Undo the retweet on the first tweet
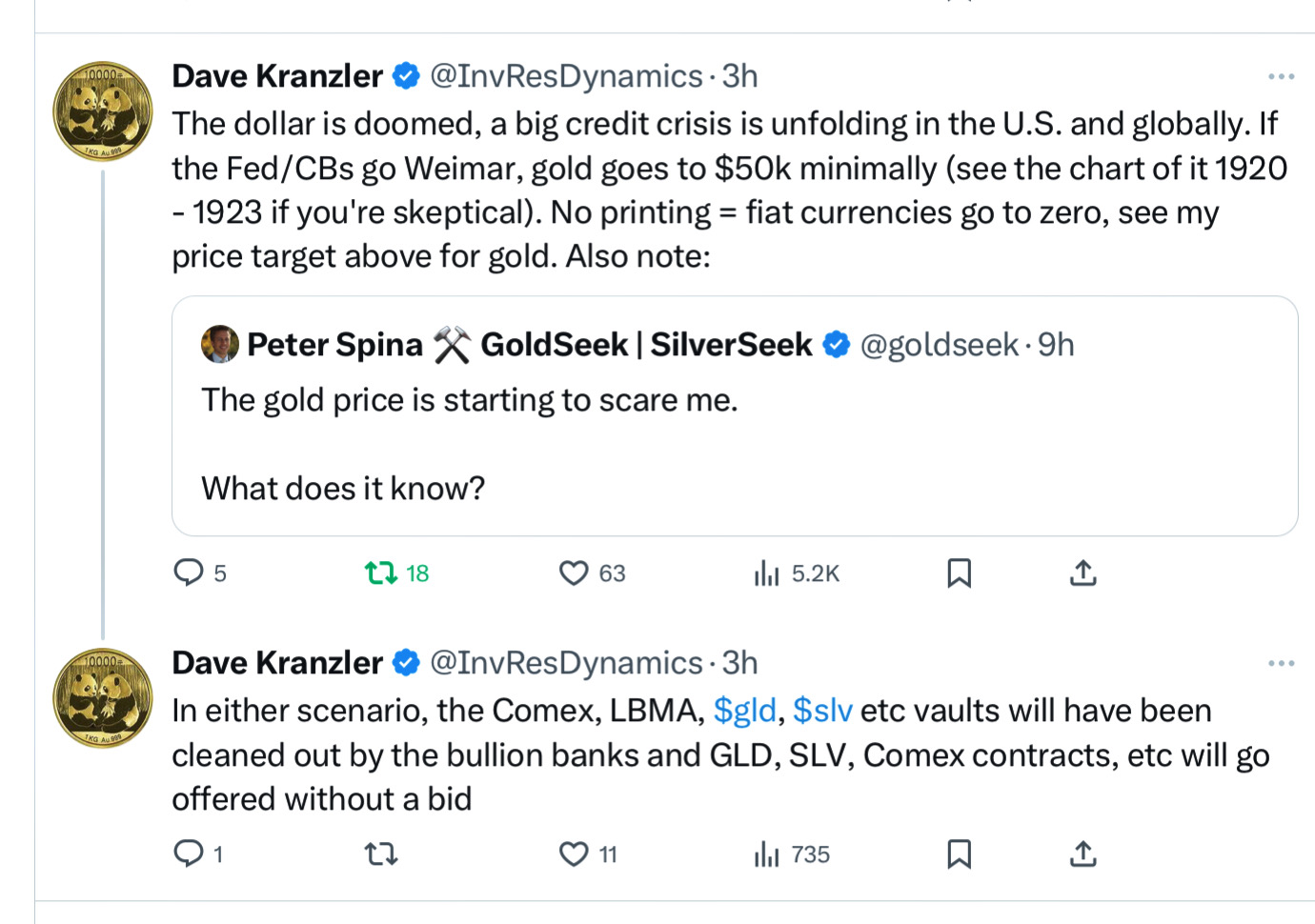The height and width of the screenshot is (924, 1315). click(x=381, y=572)
